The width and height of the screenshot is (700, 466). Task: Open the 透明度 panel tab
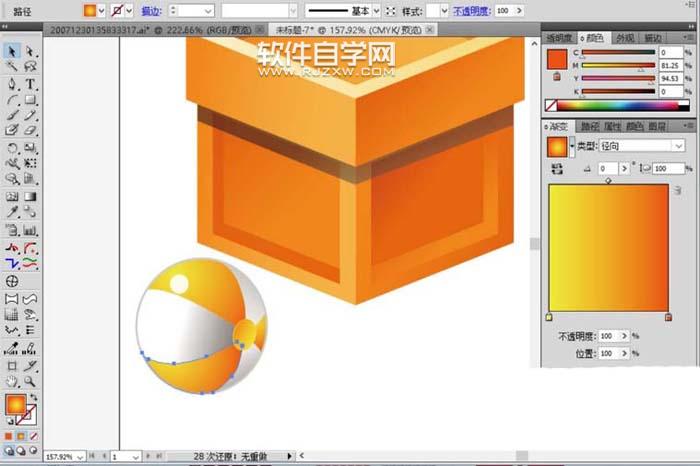tap(559, 38)
